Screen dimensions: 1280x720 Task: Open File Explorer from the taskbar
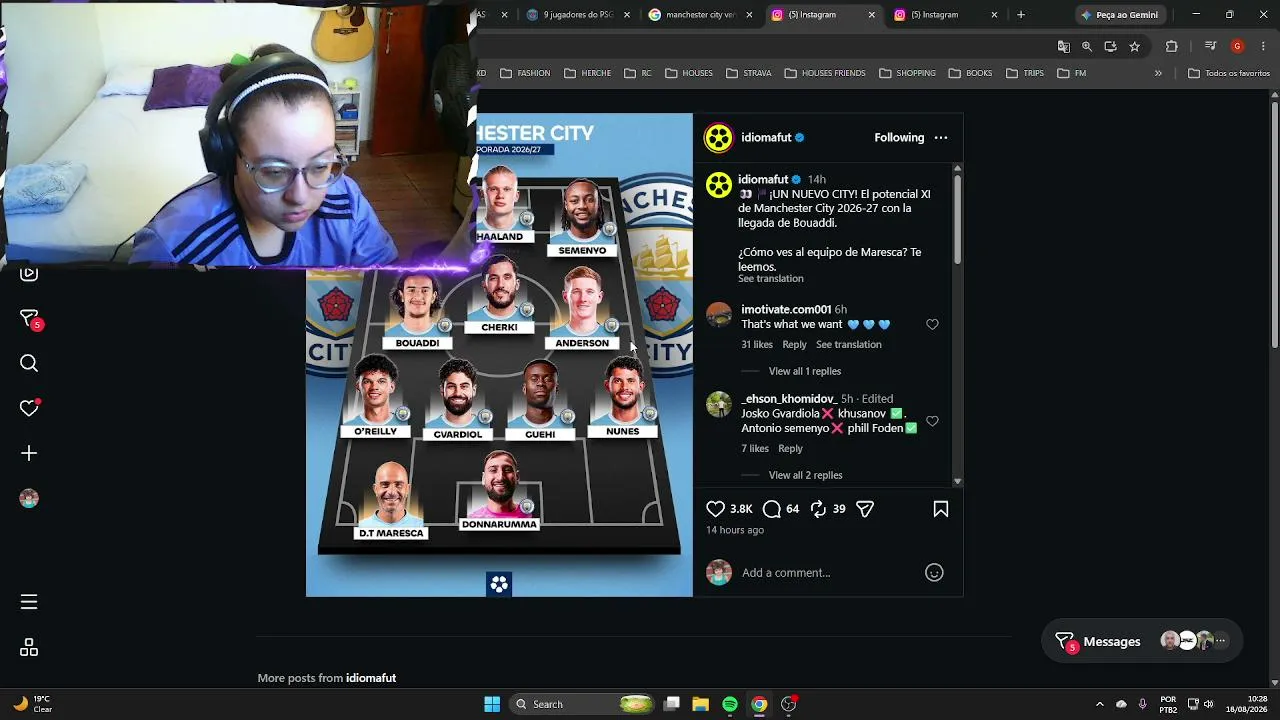click(x=700, y=704)
